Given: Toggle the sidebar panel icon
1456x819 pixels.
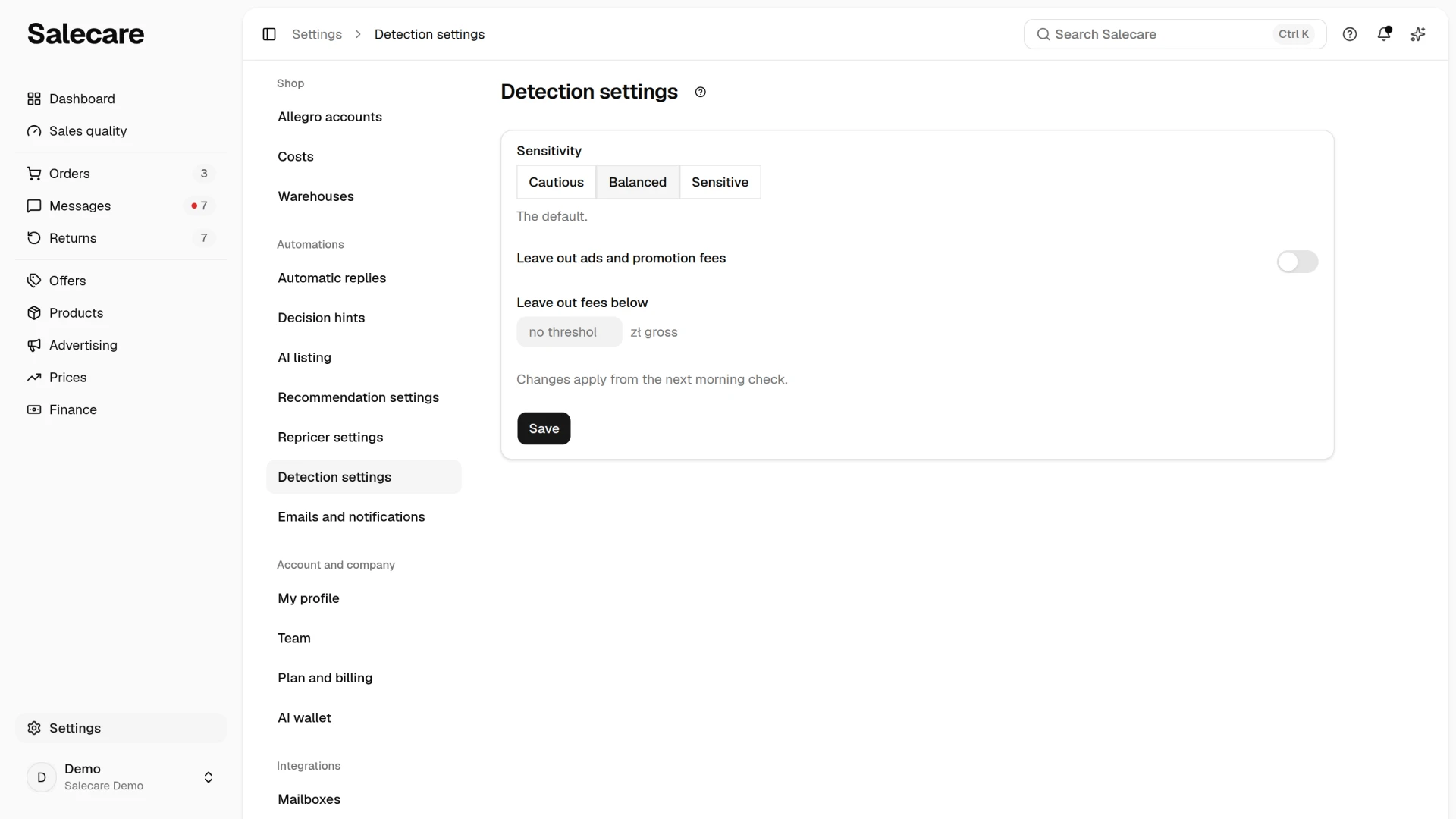Looking at the screenshot, I should [x=269, y=34].
